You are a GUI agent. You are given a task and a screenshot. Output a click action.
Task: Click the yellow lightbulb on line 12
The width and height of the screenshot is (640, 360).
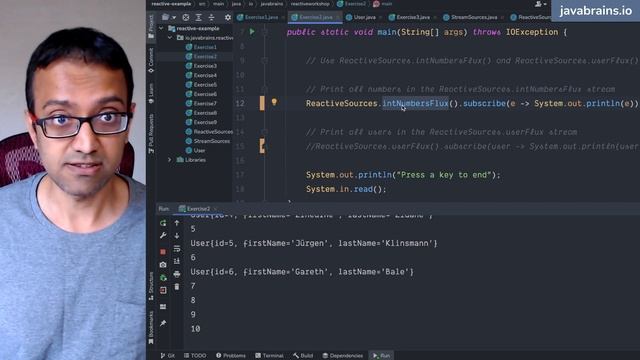[274, 102]
